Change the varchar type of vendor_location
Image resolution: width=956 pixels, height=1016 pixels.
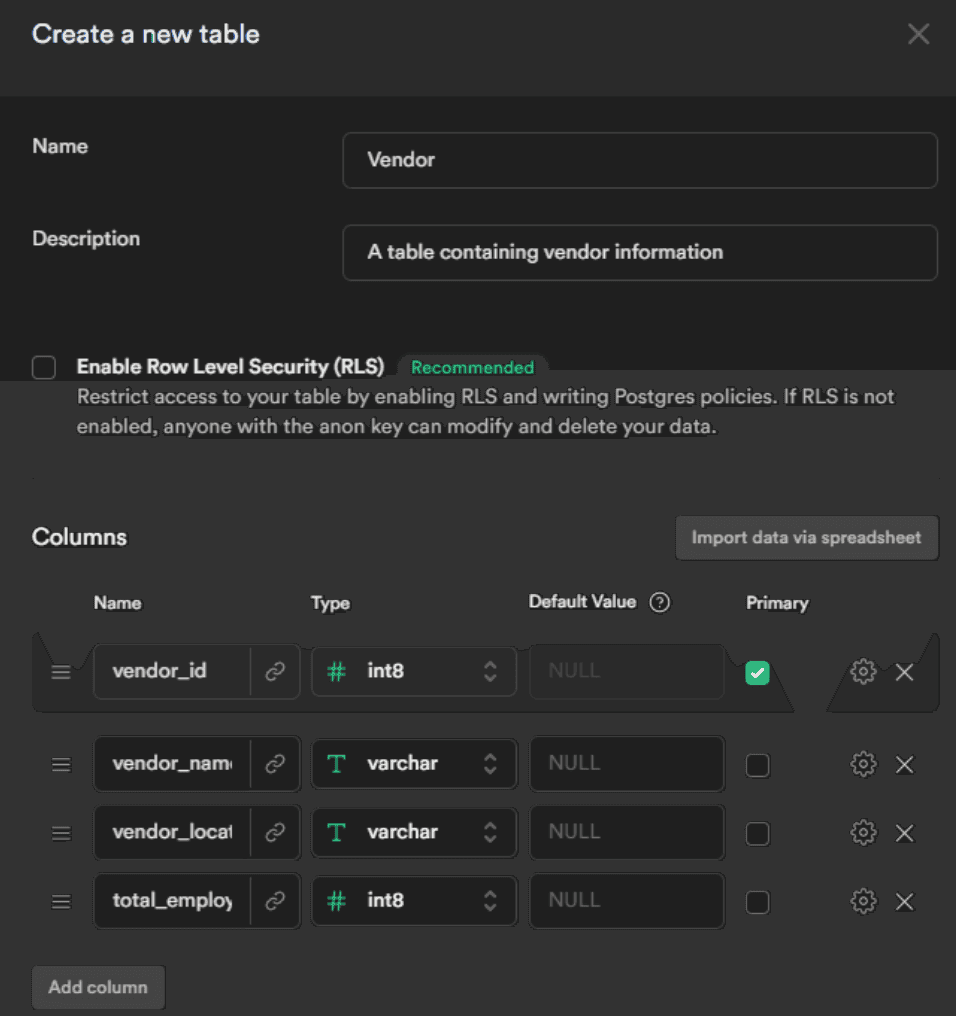[x=413, y=832]
